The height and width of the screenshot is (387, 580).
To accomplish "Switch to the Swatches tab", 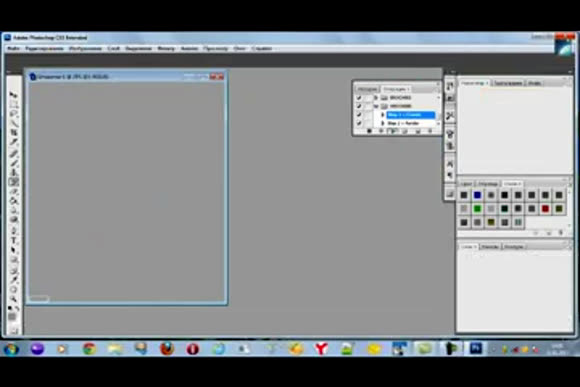I will pyautogui.click(x=488, y=184).
